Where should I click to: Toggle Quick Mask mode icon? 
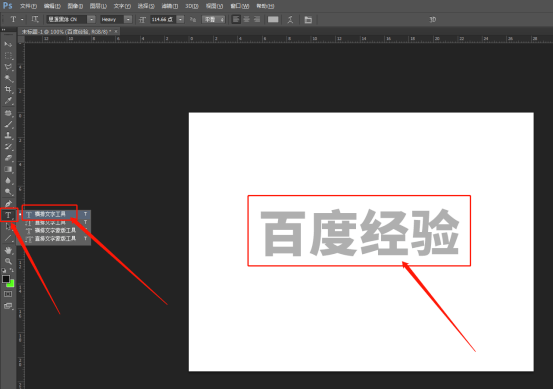8,294
